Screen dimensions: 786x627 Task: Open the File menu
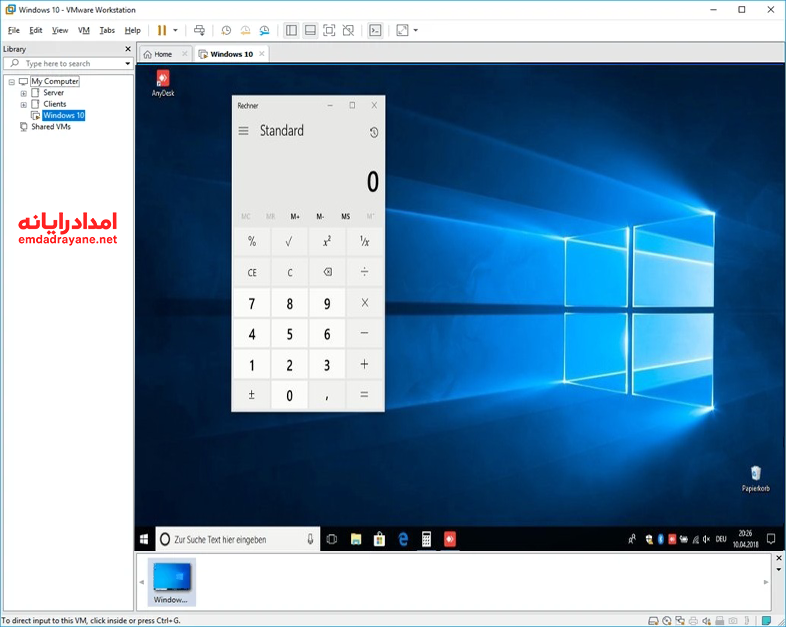pos(14,31)
